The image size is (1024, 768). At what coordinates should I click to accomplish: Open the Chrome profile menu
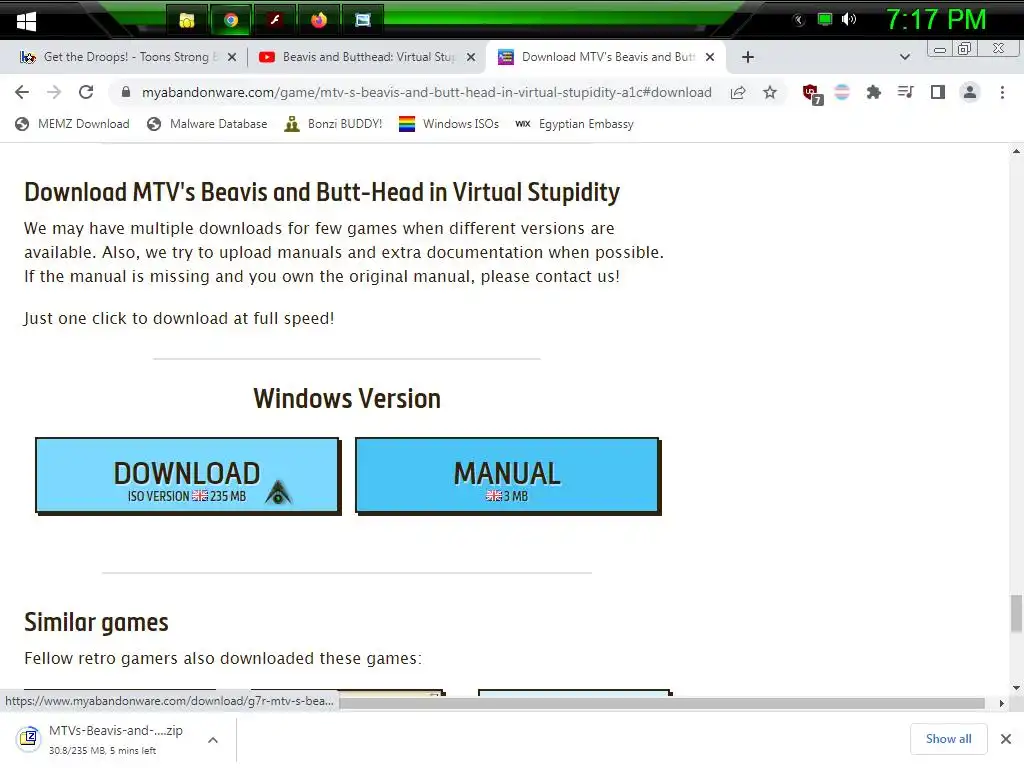970,92
